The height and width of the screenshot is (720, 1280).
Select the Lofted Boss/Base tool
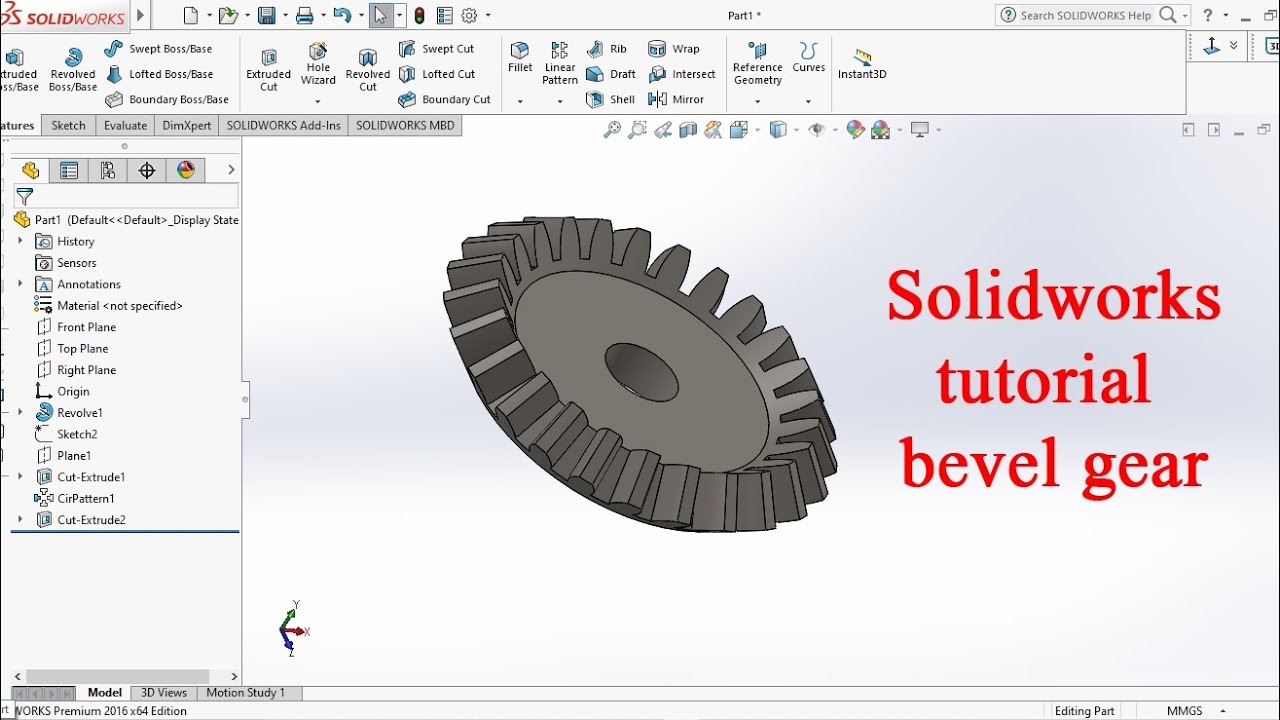[158, 74]
